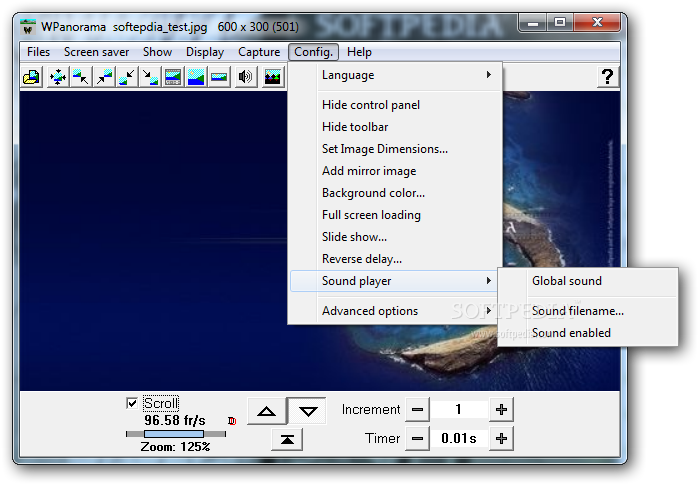
Task: Open Reverse delay... setting
Action: pyautogui.click(x=395, y=259)
